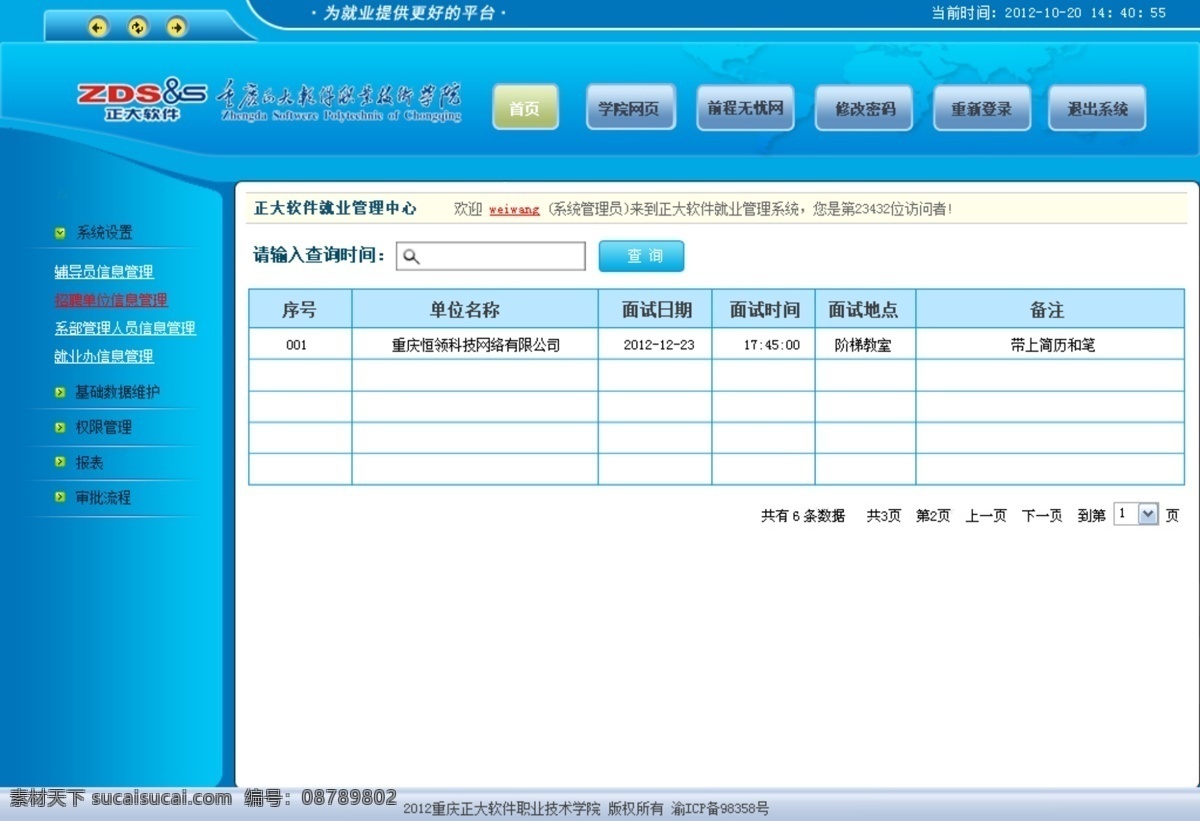This screenshot has height=821, width=1200.
Task: Click the yellow forward arrow icon
Action: click(x=177, y=27)
